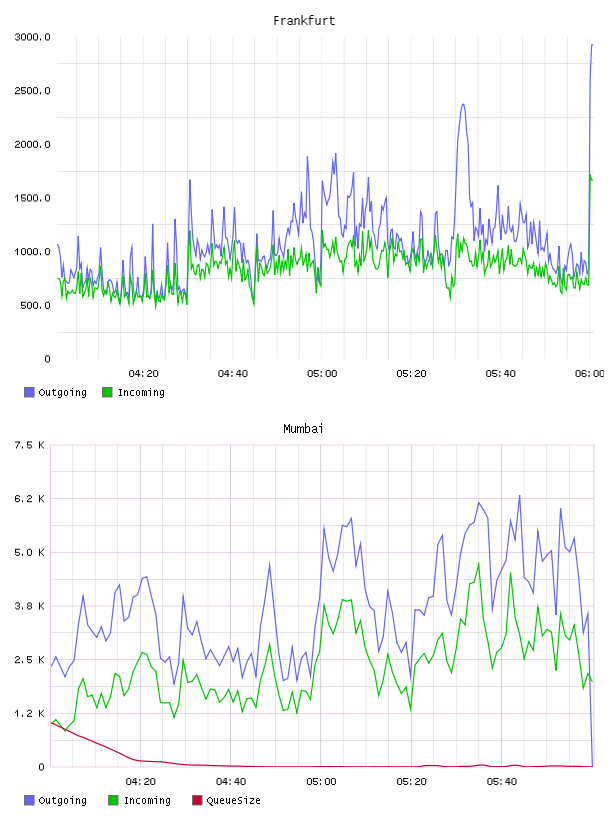
Task: Click the 05:20 time label on Mumbai chart
Action: (411, 782)
